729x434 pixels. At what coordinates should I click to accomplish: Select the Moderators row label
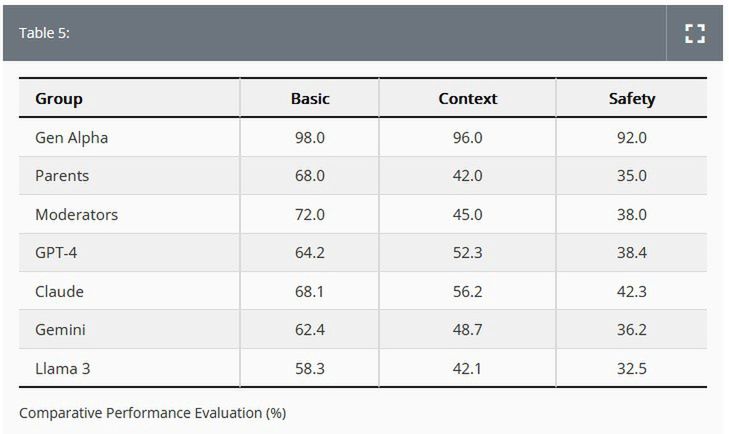point(76,214)
